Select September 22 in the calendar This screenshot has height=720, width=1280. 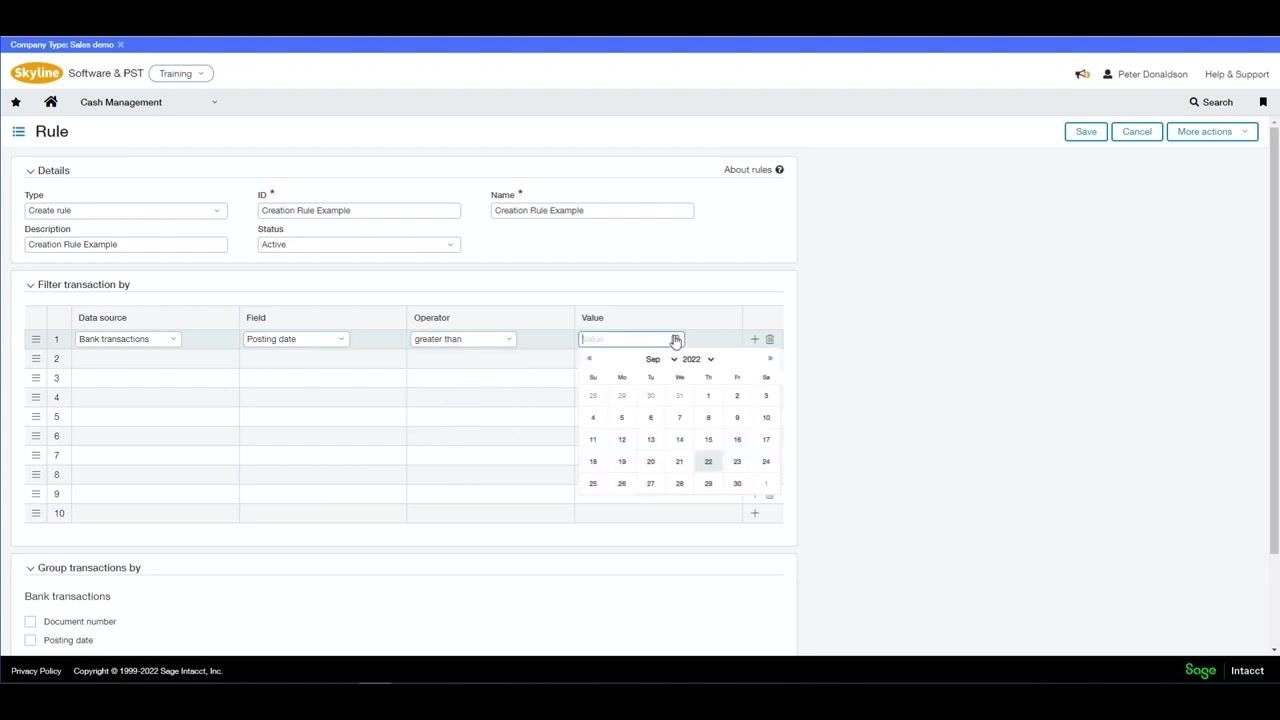click(708, 461)
